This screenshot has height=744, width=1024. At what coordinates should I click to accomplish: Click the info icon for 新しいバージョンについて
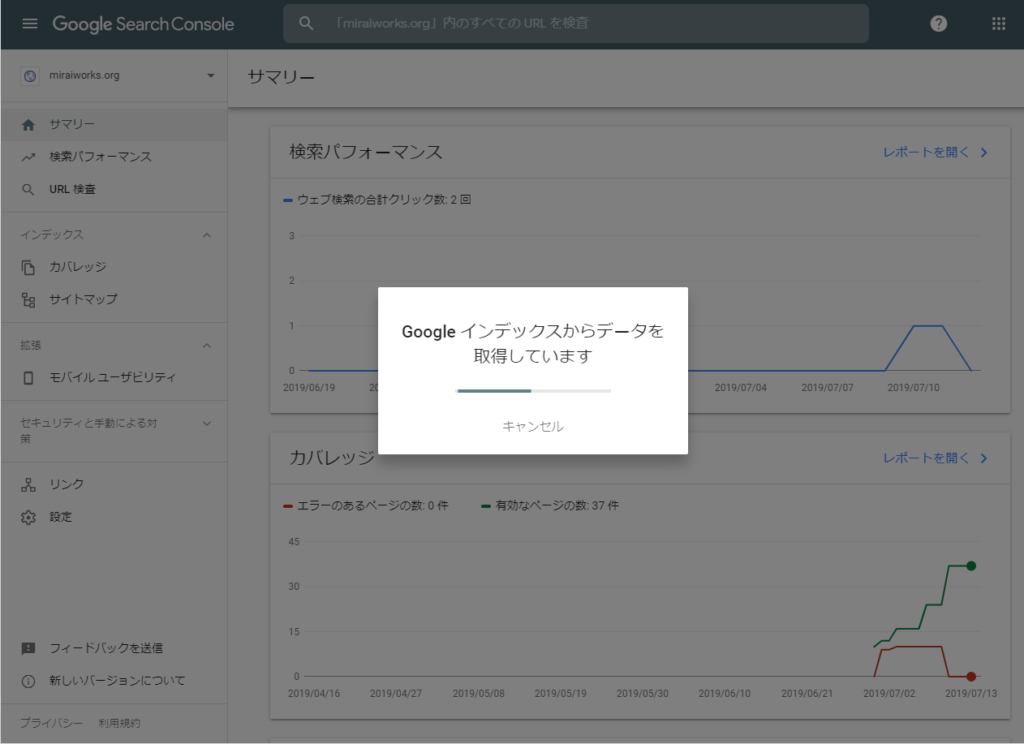(28, 681)
